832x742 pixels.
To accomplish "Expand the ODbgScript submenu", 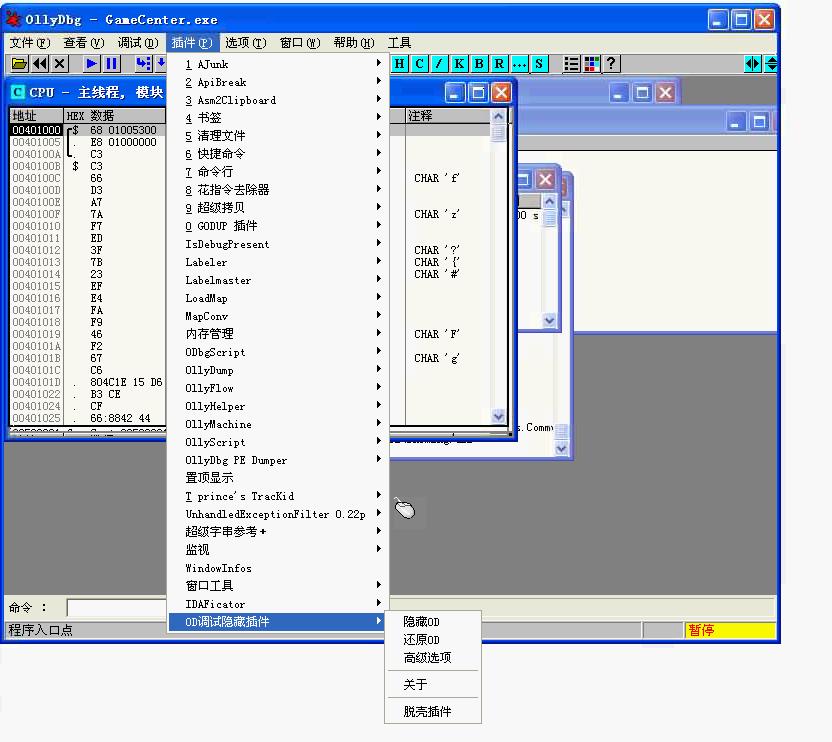I will (x=279, y=352).
